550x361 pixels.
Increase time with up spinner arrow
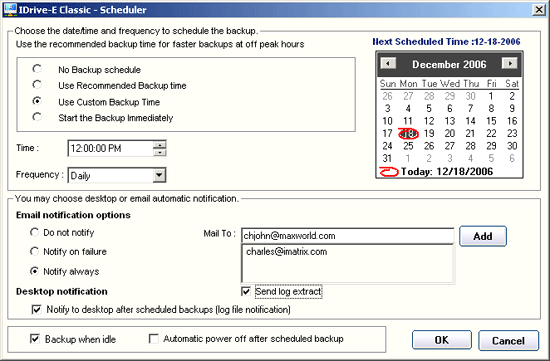click(x=160, y=145)
